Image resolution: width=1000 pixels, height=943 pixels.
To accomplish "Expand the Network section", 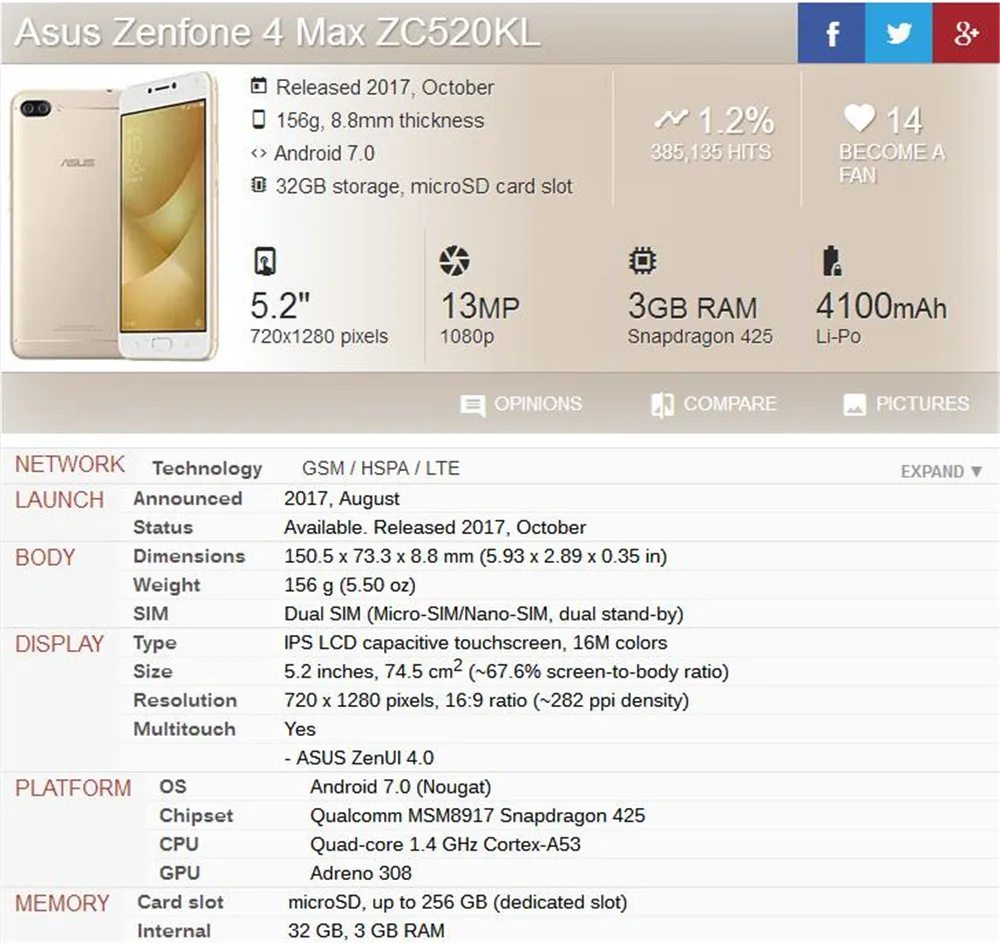I will pyautogui.click(x=941, y=472).
